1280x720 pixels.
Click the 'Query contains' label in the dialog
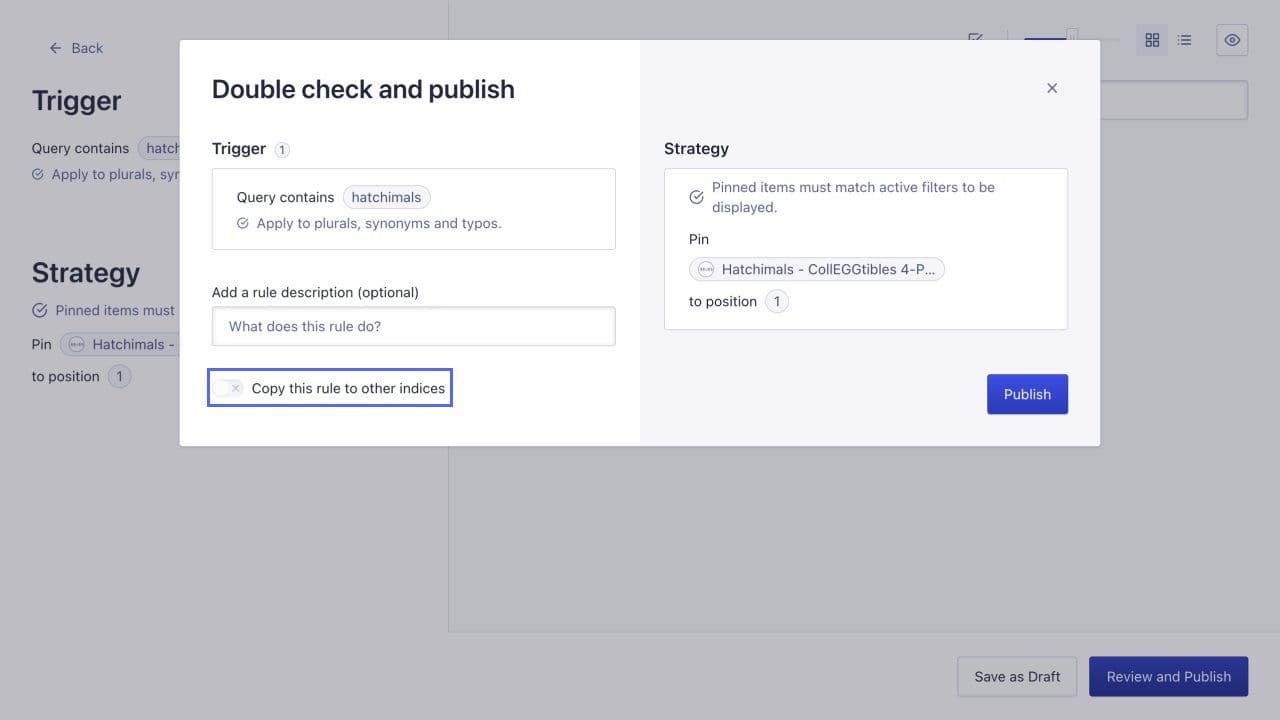285,197
